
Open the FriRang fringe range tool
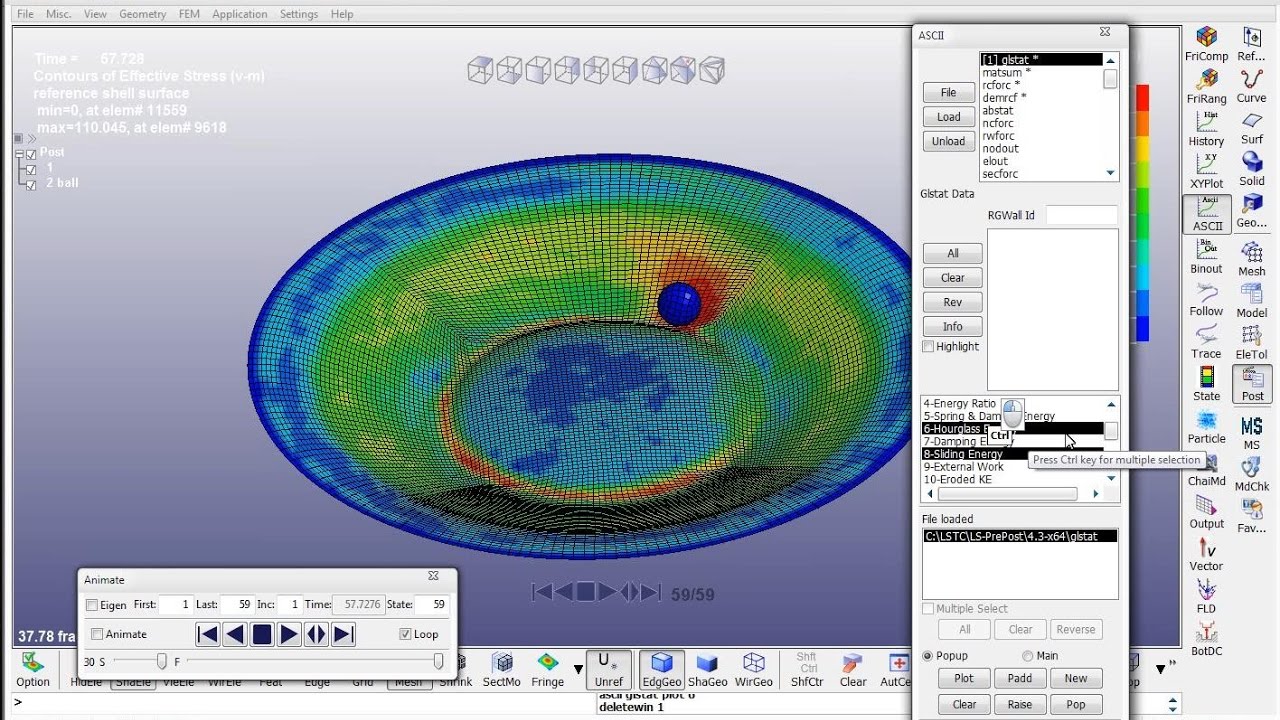tap(1207, 86)
